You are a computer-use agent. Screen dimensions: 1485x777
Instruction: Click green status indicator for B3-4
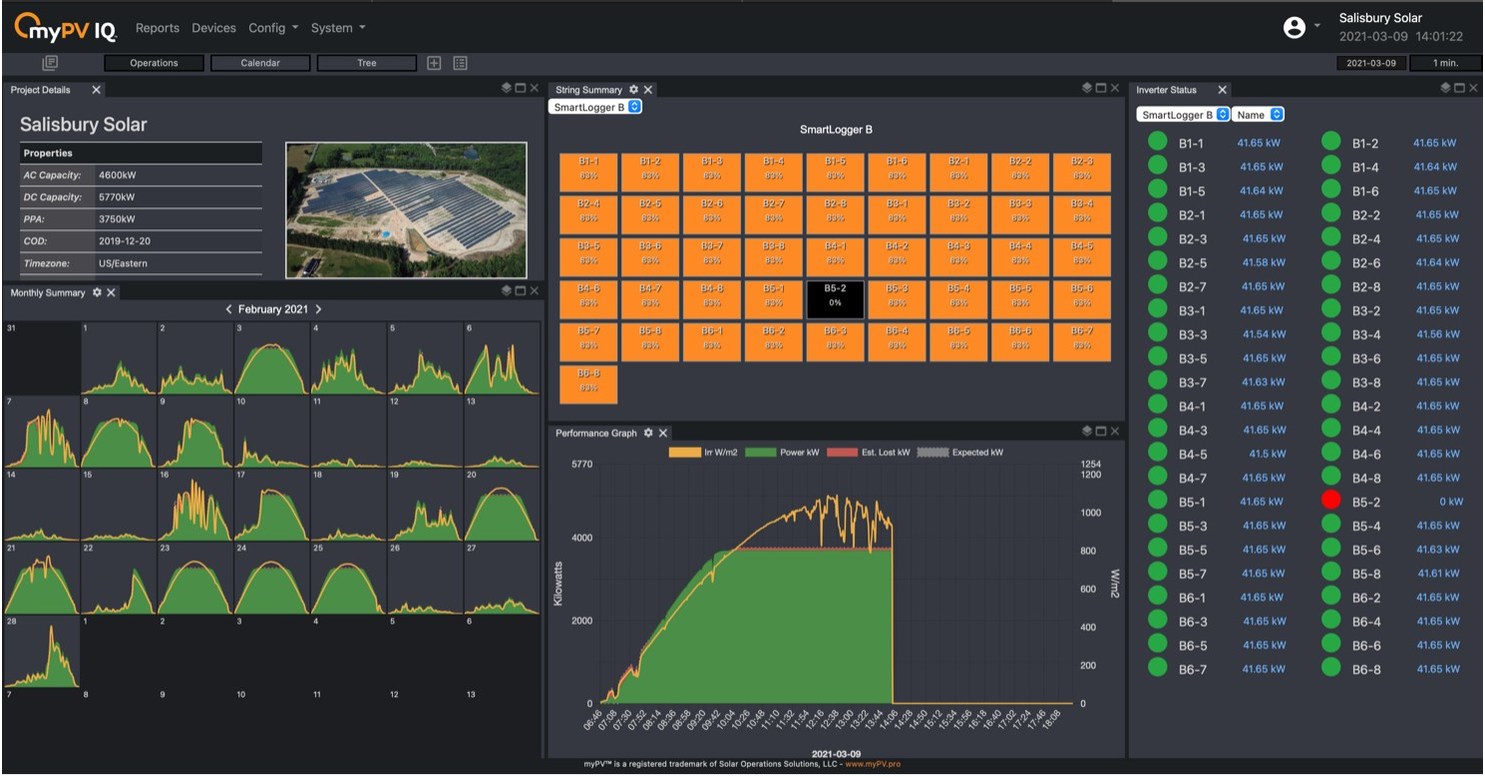[1331, 333]
